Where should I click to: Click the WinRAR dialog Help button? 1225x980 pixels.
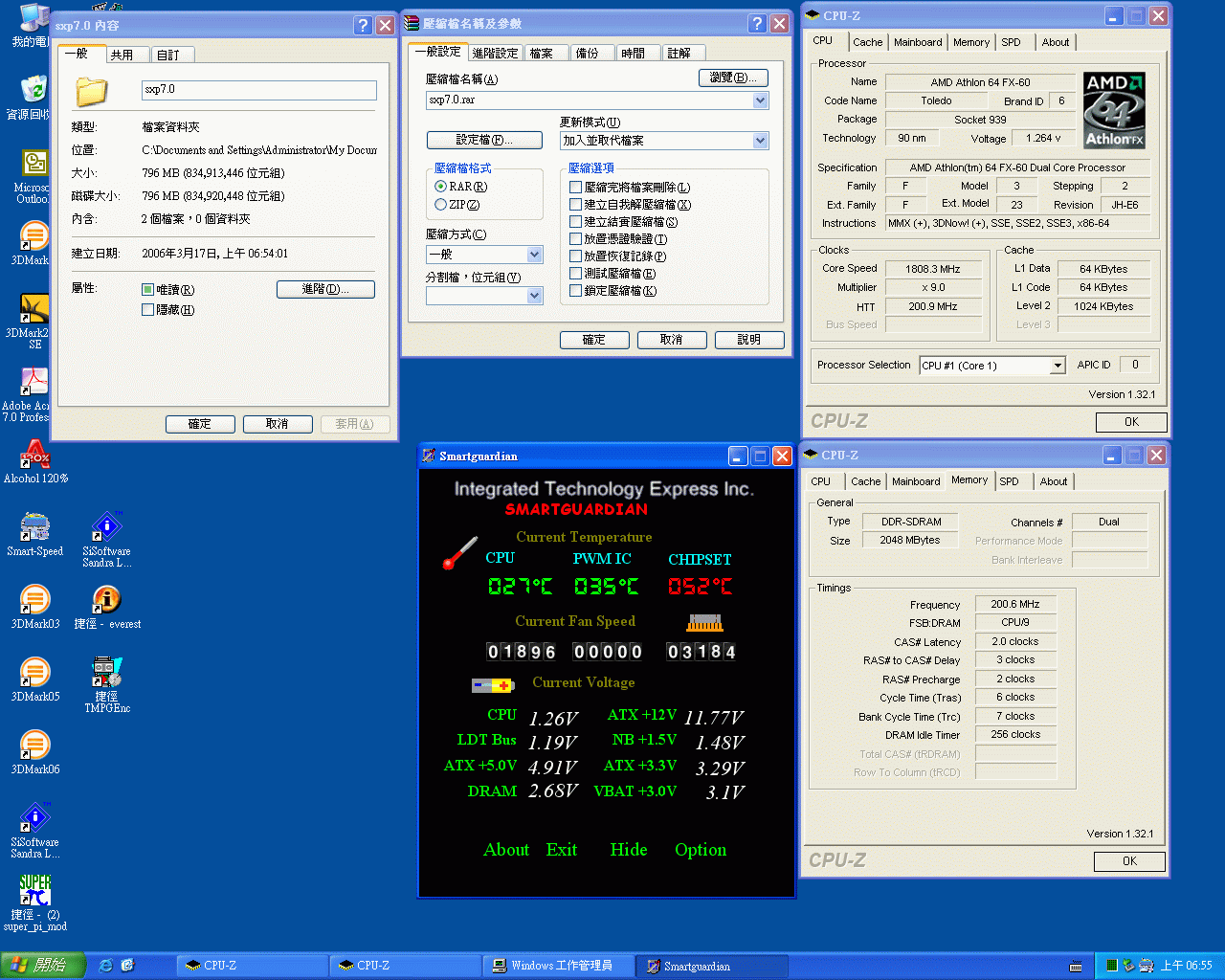click(x=749, y=340)
